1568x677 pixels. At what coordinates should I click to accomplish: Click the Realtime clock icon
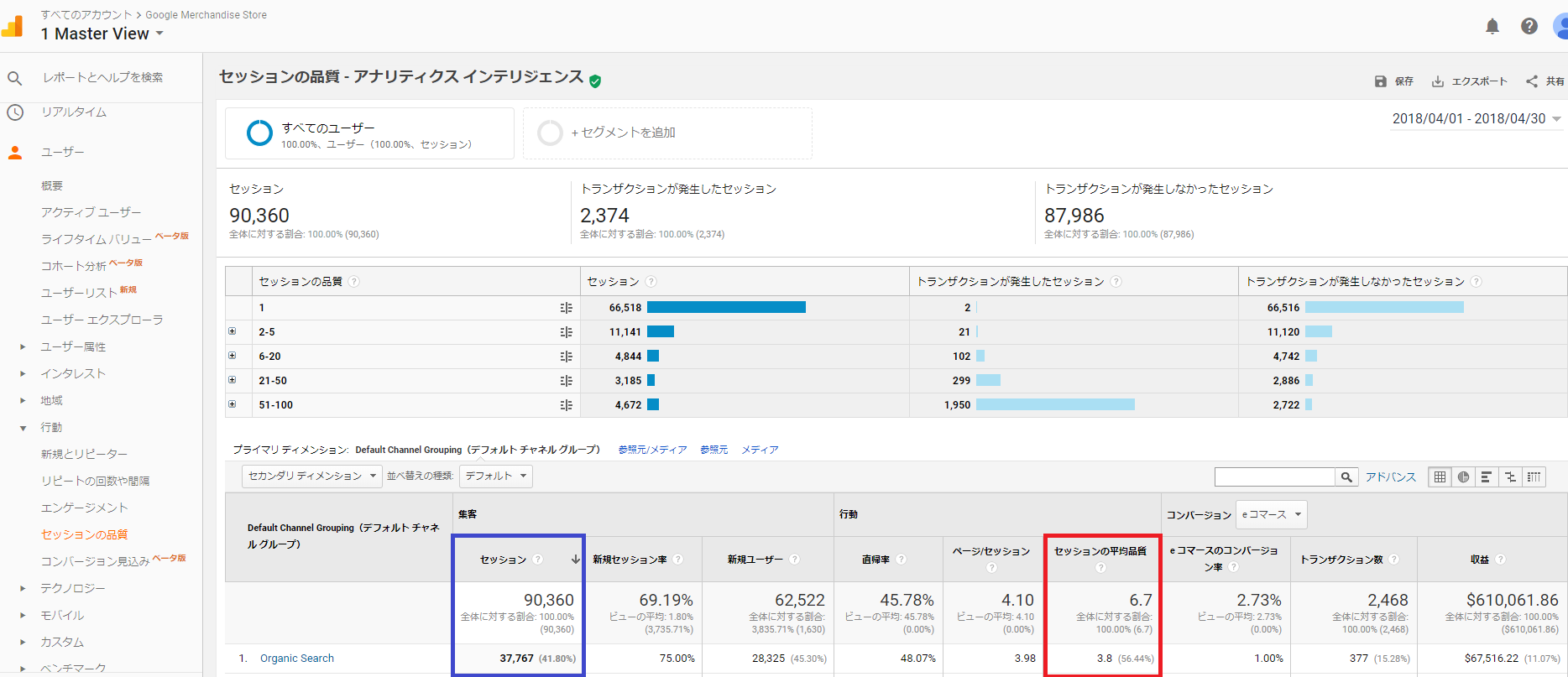click(x=14, y=112)
